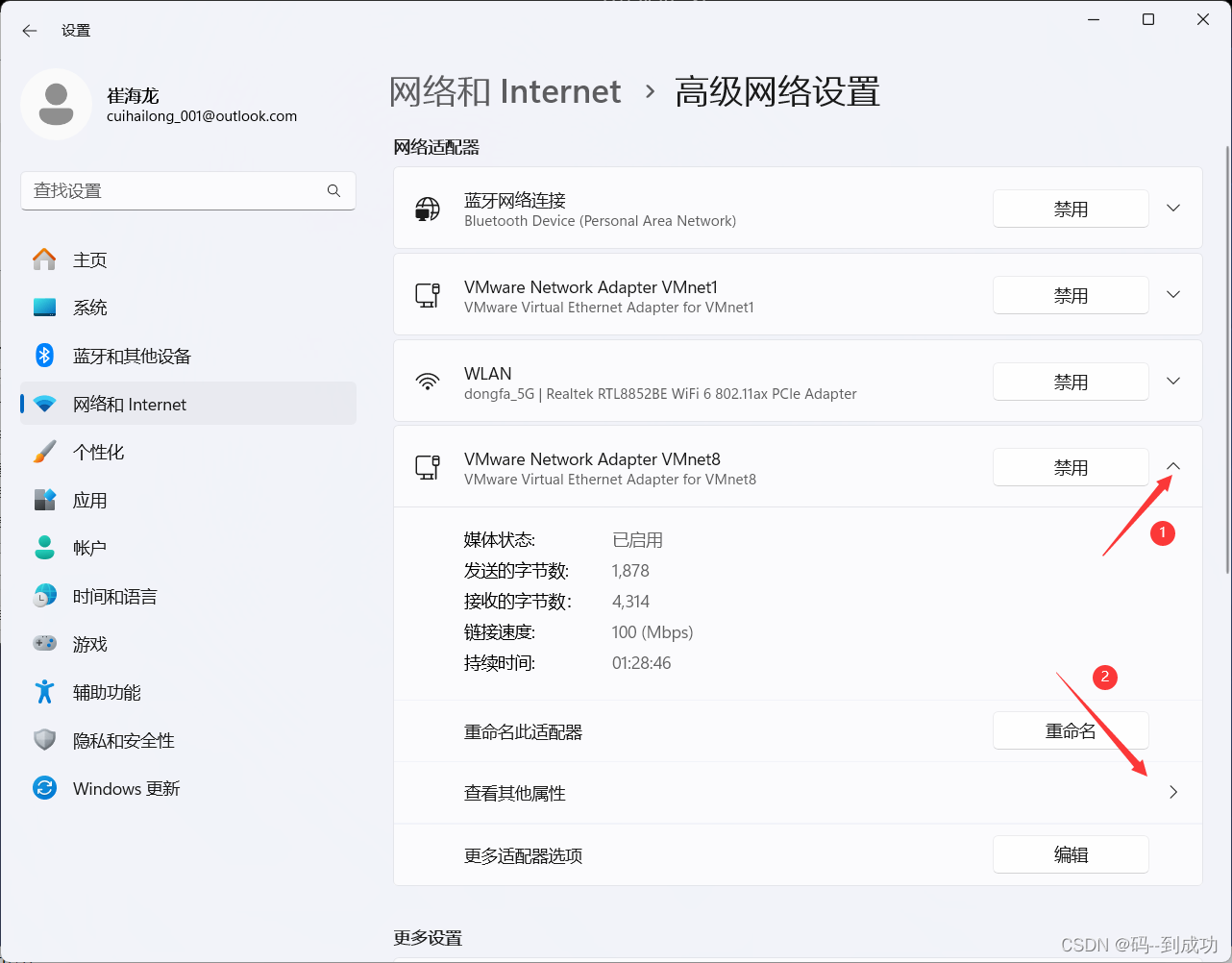Click the Network Wi-Fi sidebar icon
The width and height of the screenshot is (1232, 963).
coord(44,404)
